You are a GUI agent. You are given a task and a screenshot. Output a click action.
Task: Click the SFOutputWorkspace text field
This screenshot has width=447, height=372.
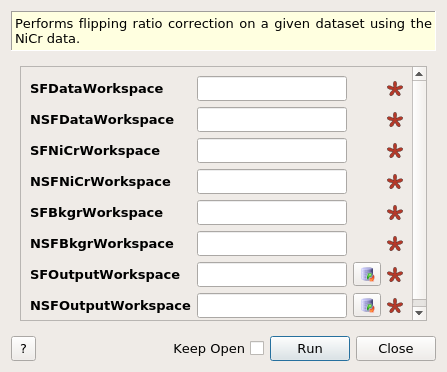point(272,275)
